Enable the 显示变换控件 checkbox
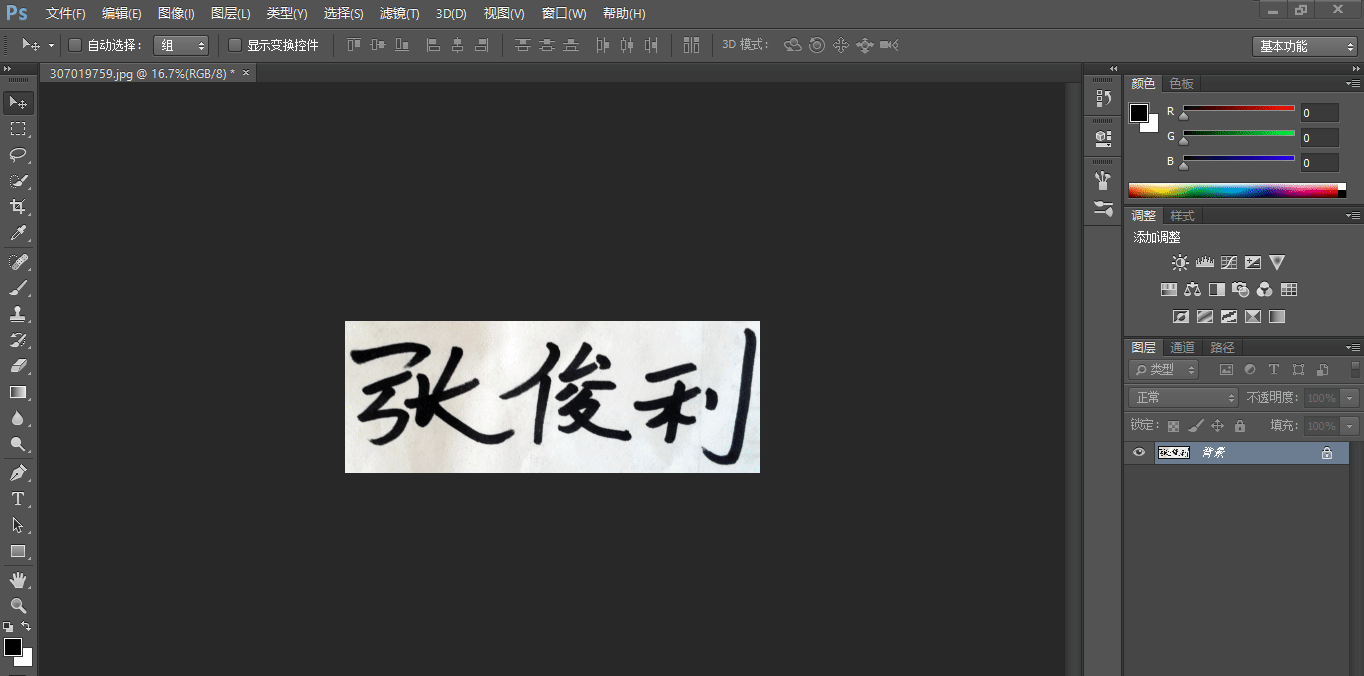This screenshot has width=1364, height=676. coord(235,45)
